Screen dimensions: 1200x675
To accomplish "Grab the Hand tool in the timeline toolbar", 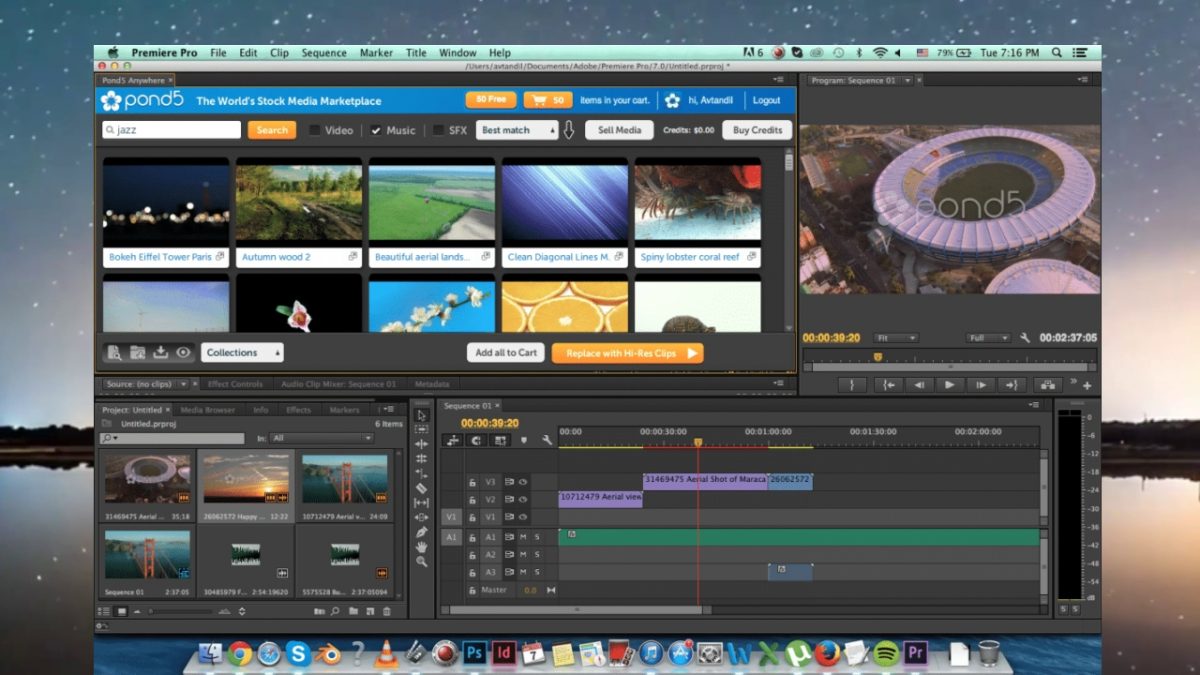I will coord(421,544).
